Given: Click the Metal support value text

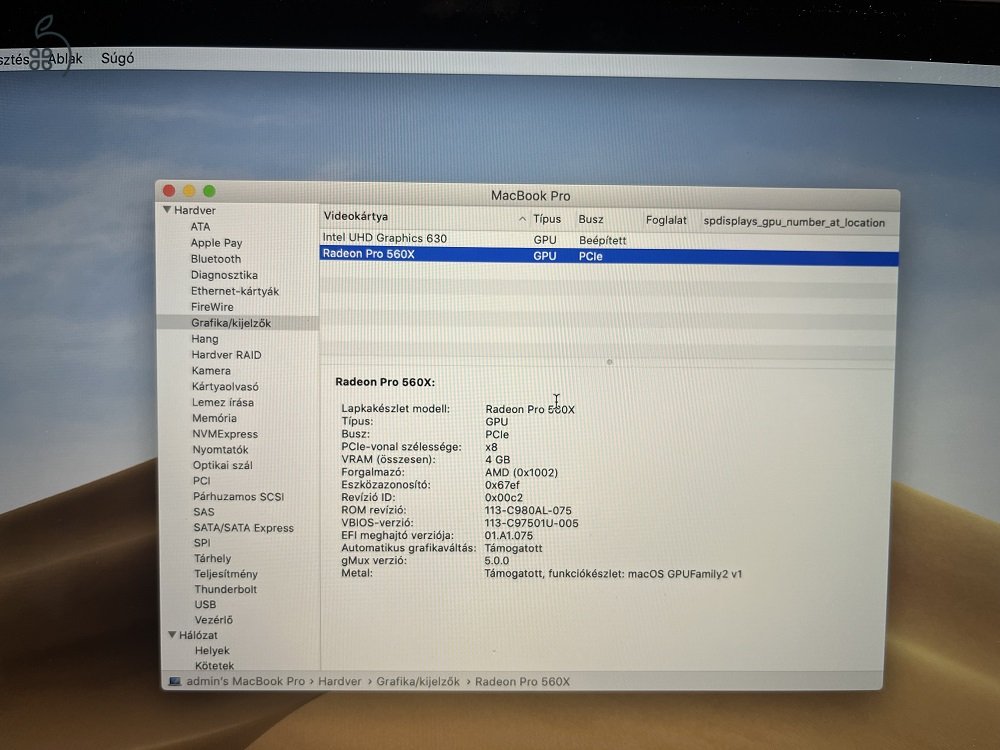Looking at the screenshot, I should click(613, 573).
